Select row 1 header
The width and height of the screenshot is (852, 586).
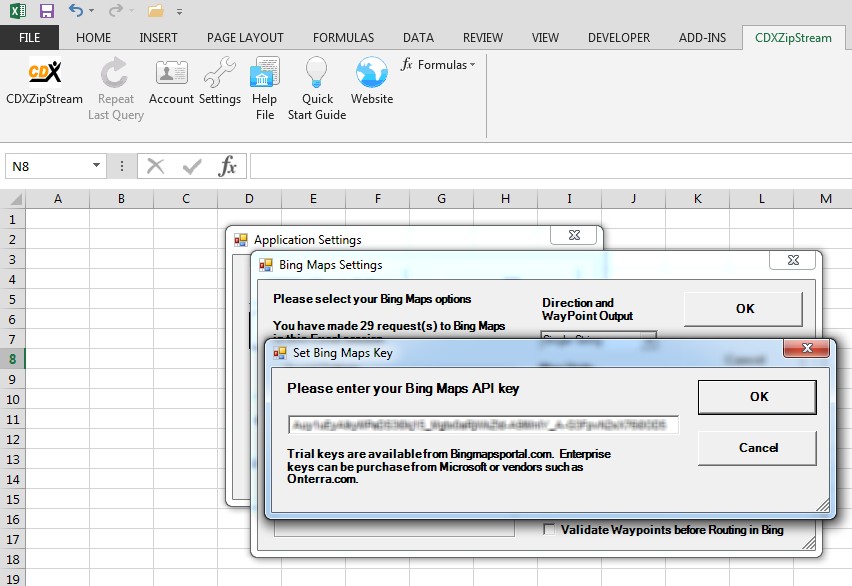point(12,220)
